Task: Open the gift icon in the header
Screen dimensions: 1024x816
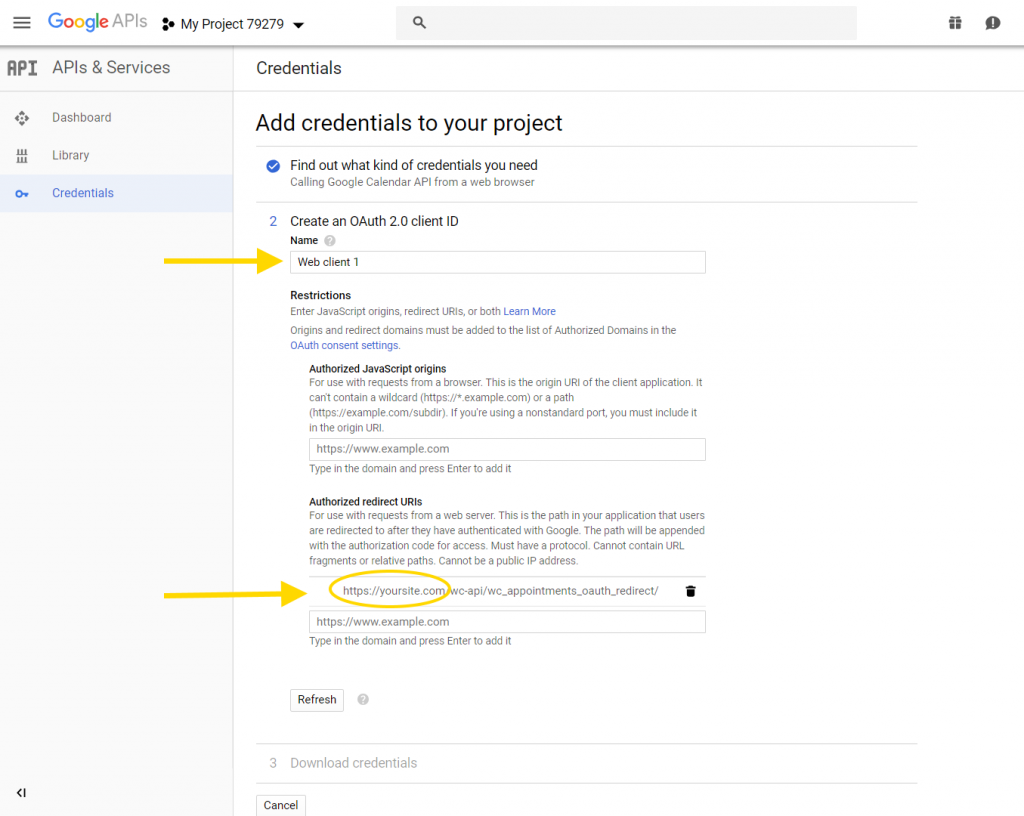Action: (x=955, y=23)
